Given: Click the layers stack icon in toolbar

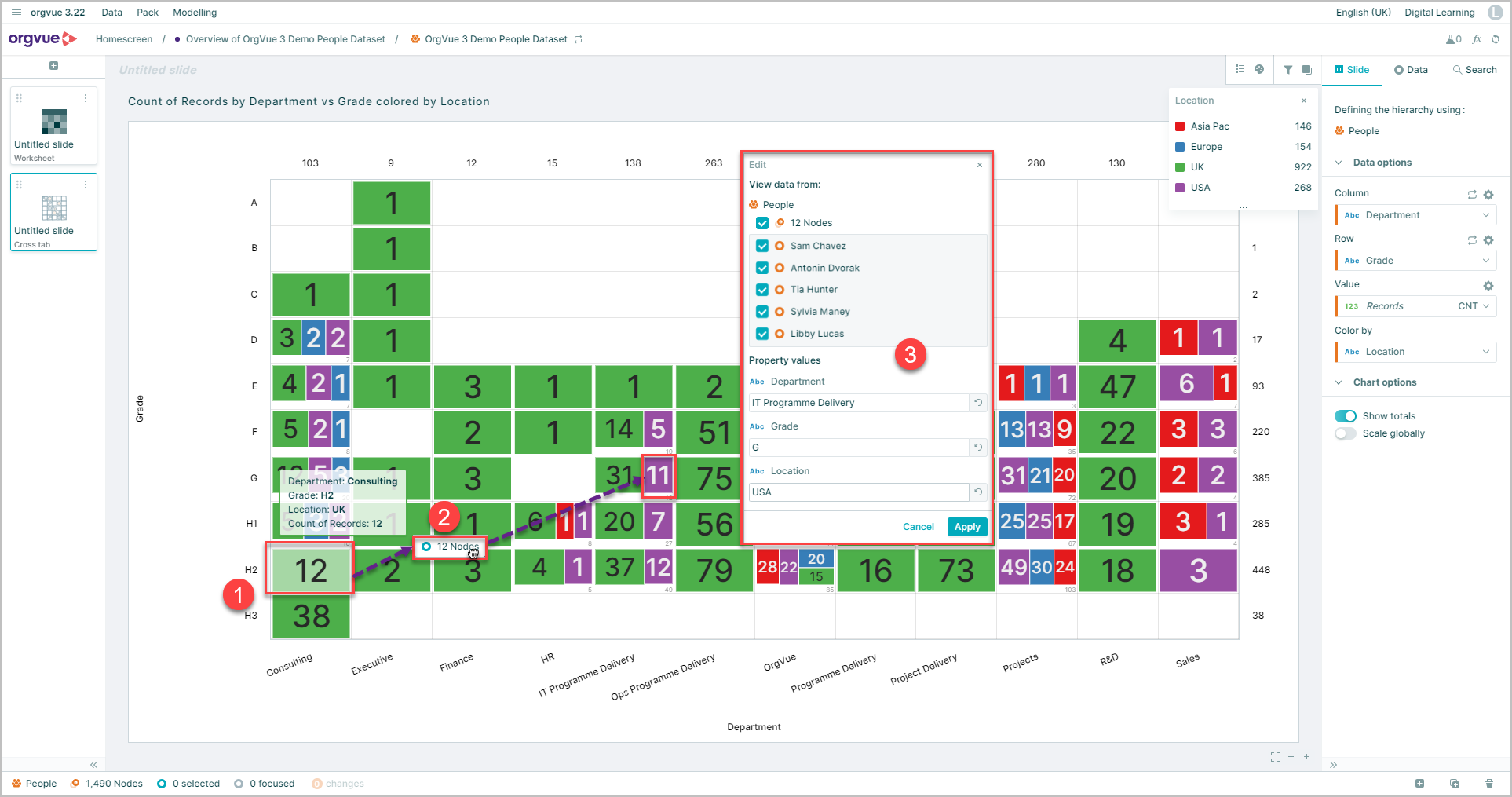Looking at the screenshot, I should pos(1307,70).
